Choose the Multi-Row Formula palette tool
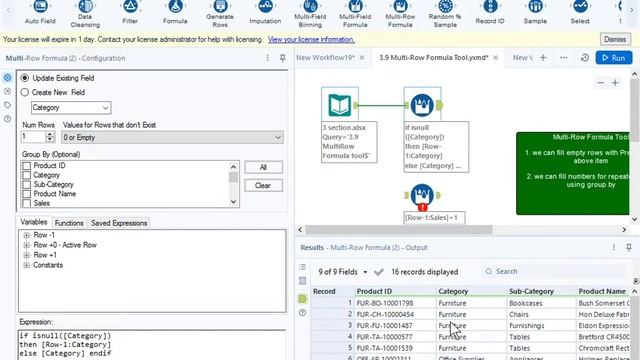The height and width of the screenshot is (360, 640). tap(400, 6)
